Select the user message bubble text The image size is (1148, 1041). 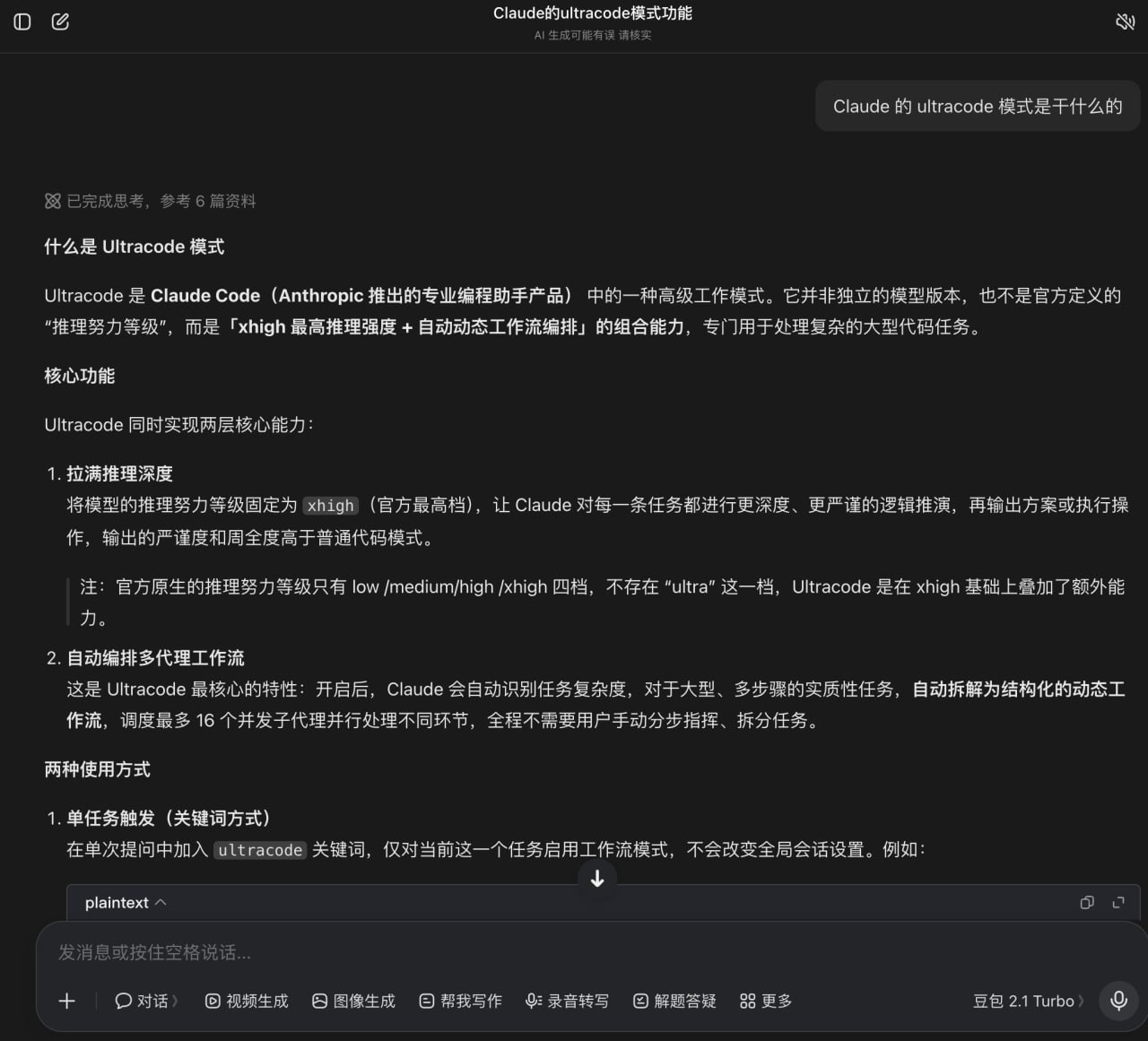(x=978, y=107)
